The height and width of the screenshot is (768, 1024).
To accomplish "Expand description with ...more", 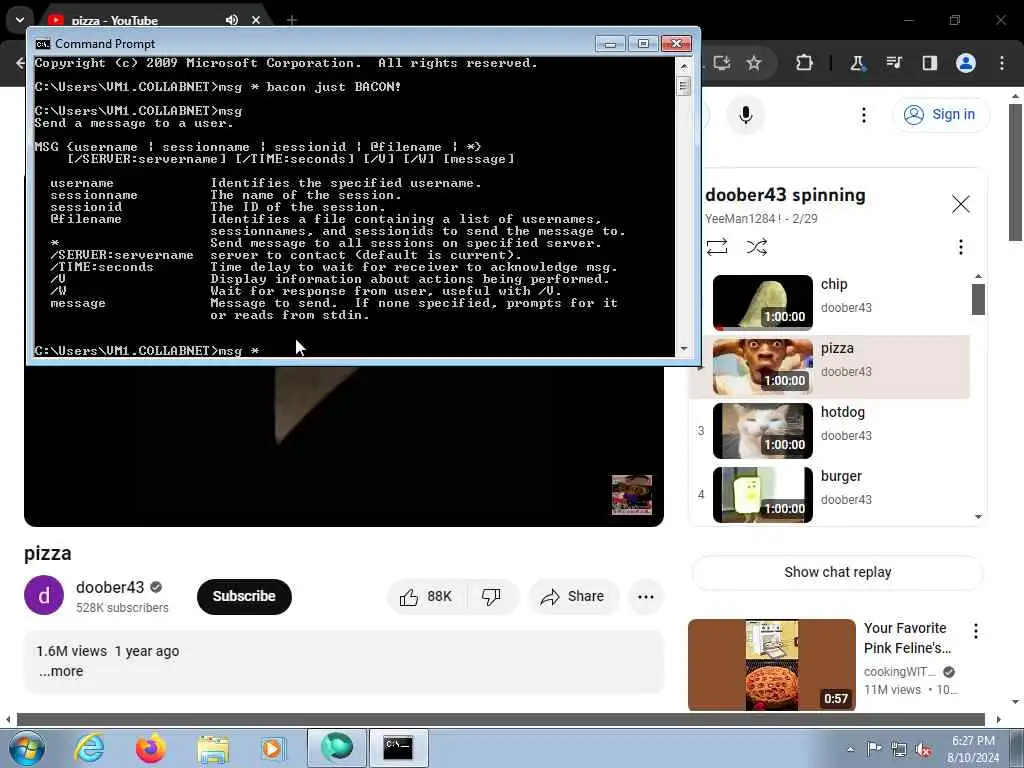I will click(61, 671).
